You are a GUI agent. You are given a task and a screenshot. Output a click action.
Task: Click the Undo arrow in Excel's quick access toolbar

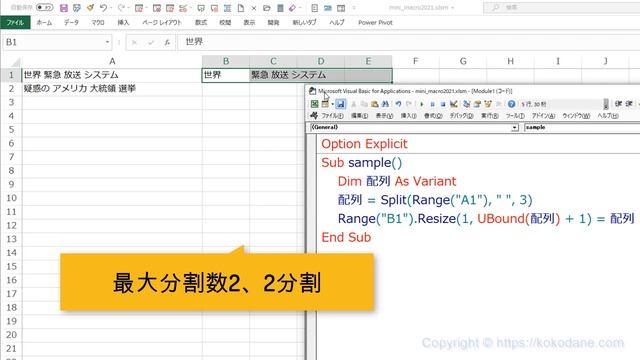coord(103,8)
